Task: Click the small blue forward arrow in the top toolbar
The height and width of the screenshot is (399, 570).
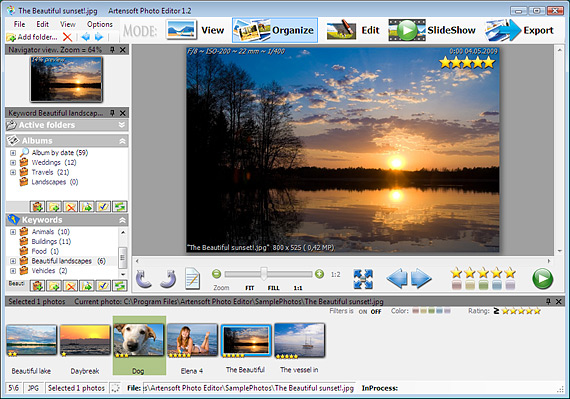Action: click(x=99, y=37)
